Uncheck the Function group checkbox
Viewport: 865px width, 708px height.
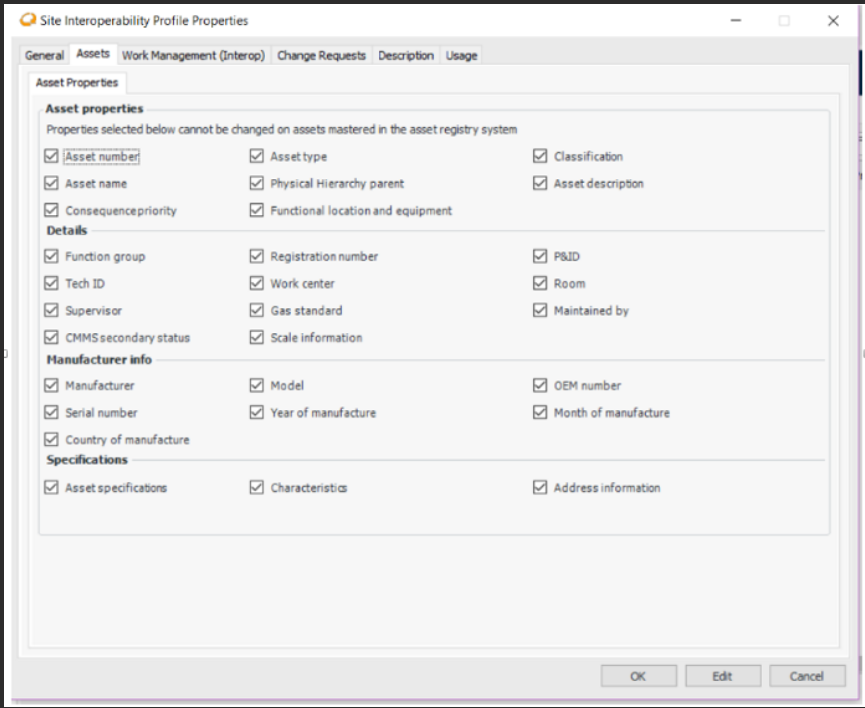tap(51, 256)
